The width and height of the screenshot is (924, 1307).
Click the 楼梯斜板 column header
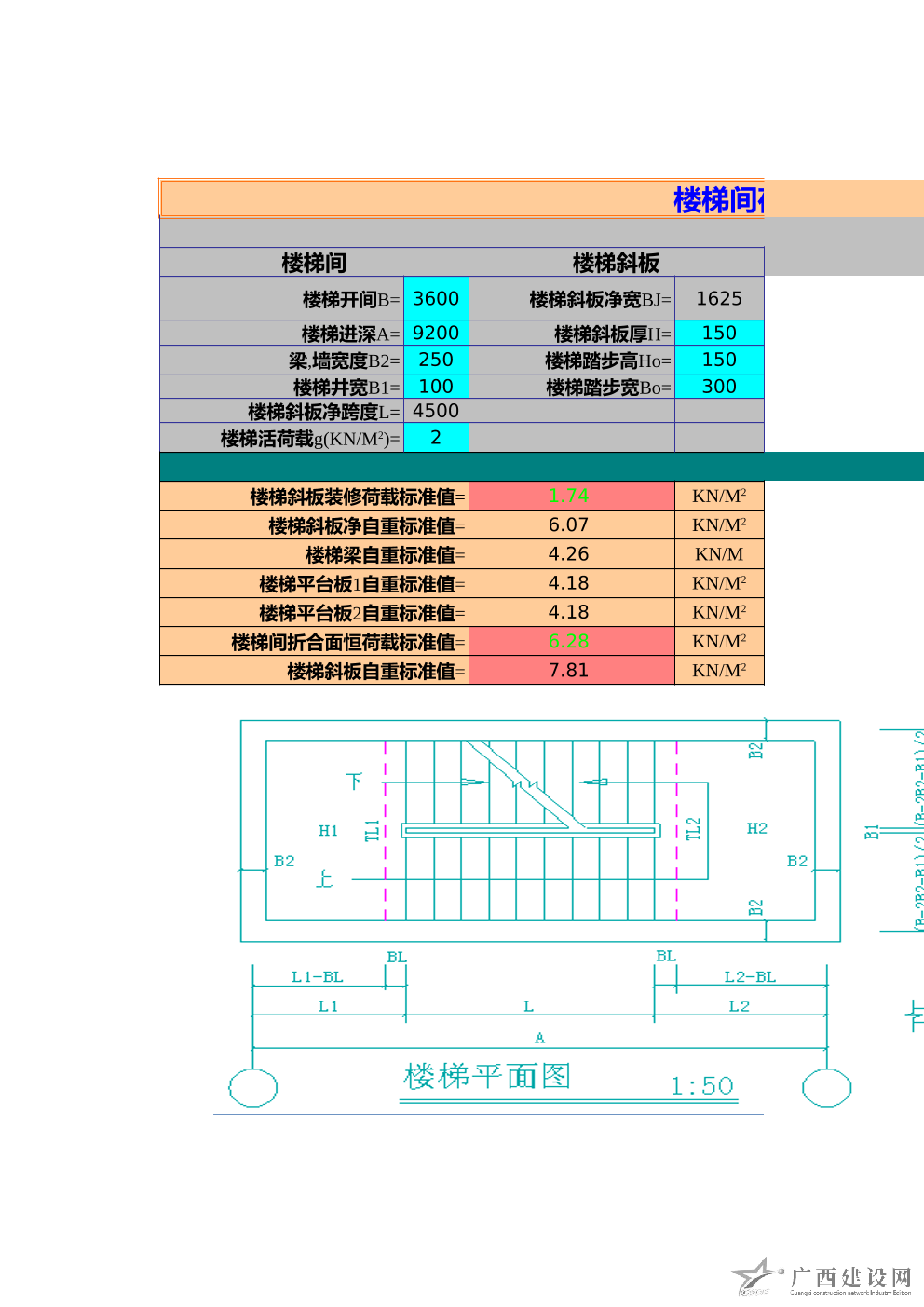[616, 263]
